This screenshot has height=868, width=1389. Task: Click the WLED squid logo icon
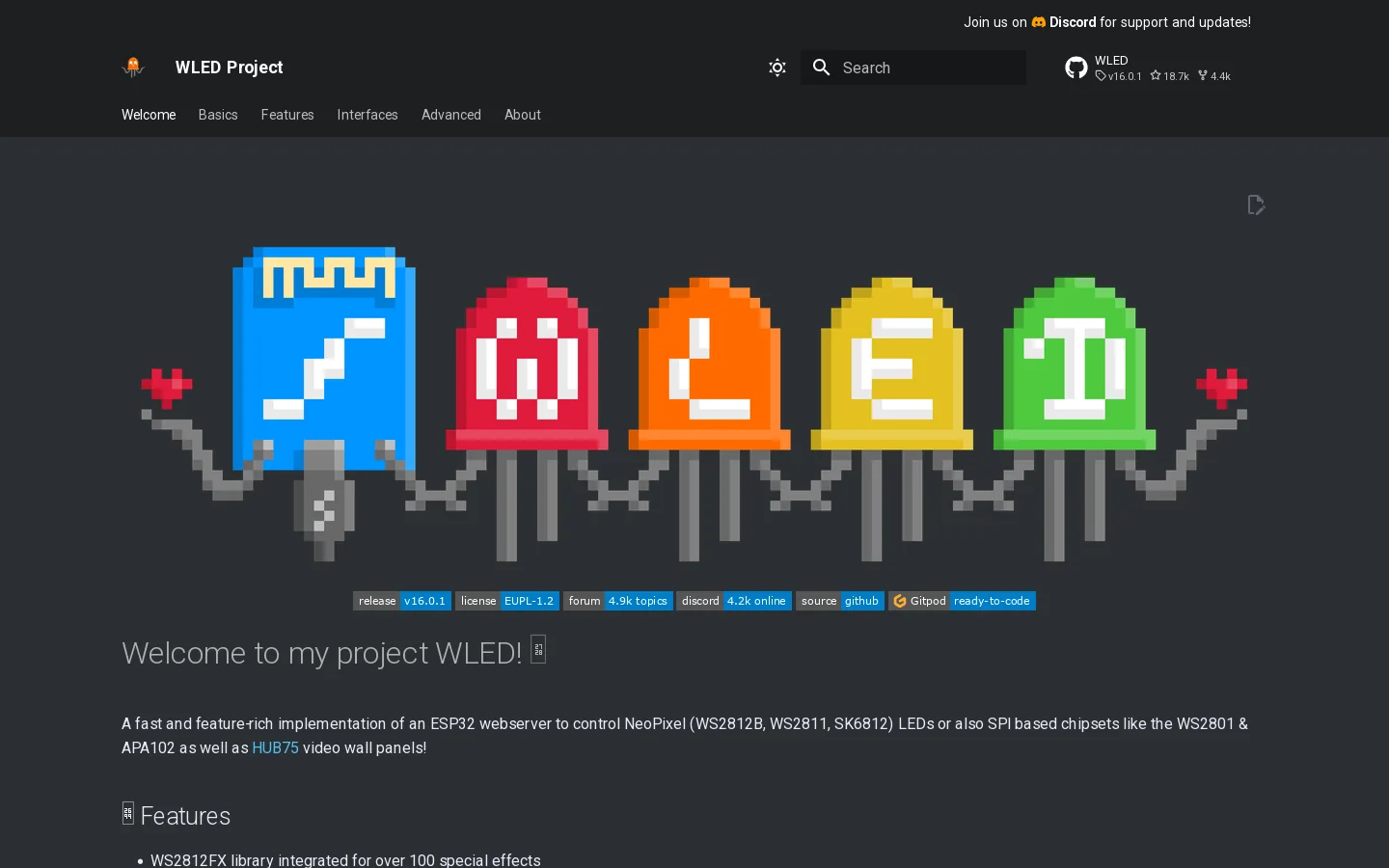click(x=133, y=68)
